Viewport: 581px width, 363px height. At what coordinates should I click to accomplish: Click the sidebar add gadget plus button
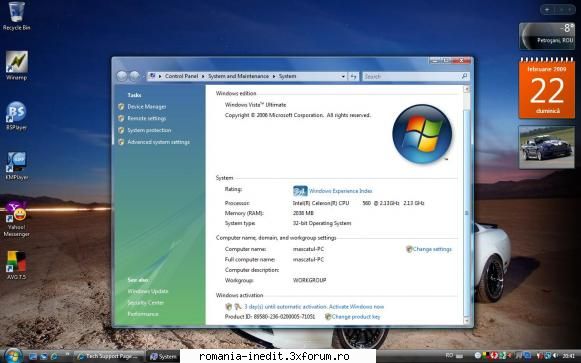coord(547,10)
